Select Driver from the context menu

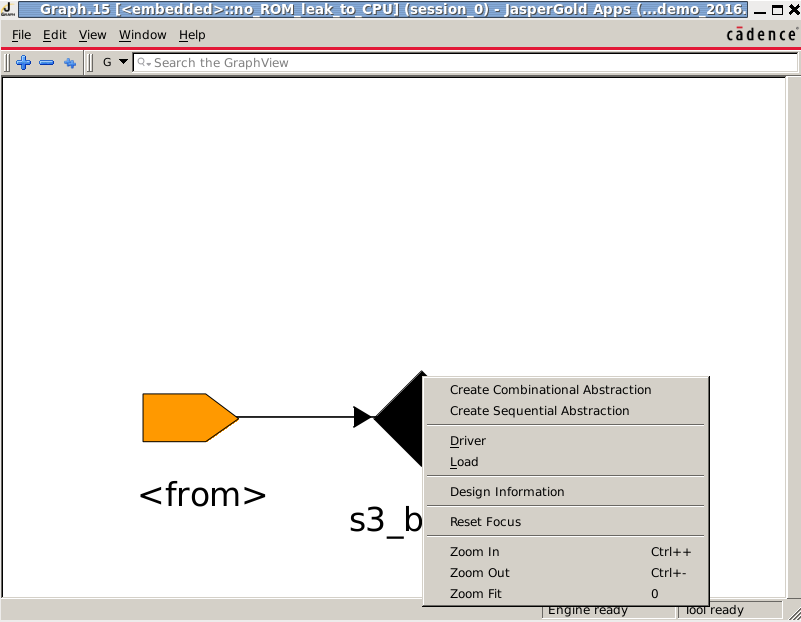tap(566, 441)
